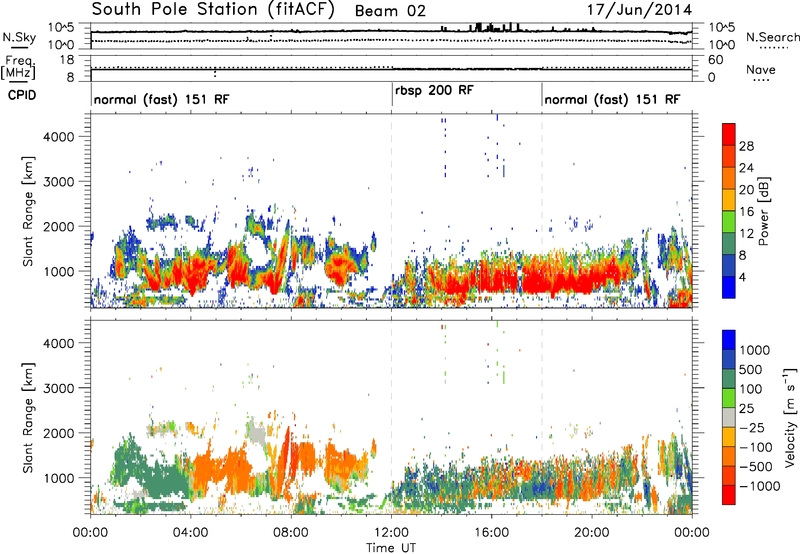Image resolution: width=800 pixels, height=554 pixels.
Task: Click the 'N.Sky' legend label
Action: tap(19, 37)
